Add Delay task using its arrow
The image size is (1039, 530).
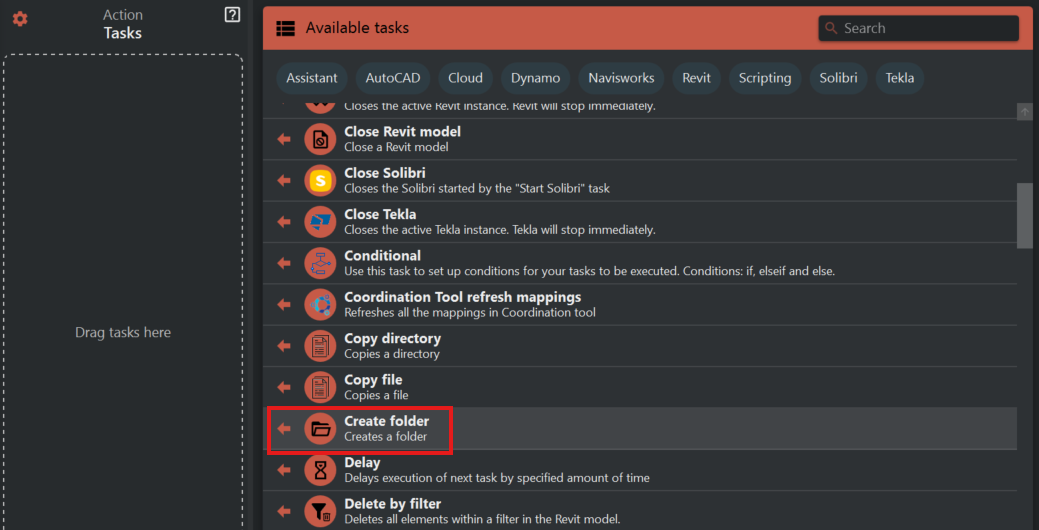pos(284,470)
